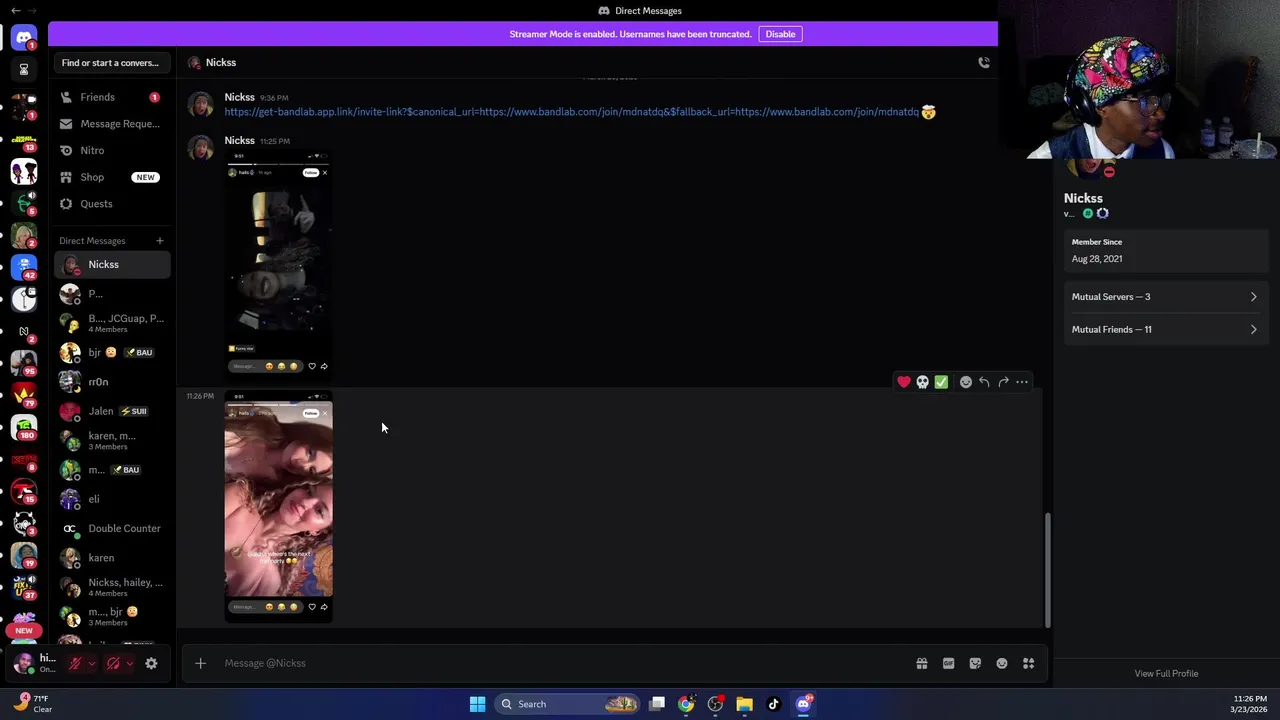Click the plus attachment button
This screenshot has width=1280, height=720.
click(200, 663)
